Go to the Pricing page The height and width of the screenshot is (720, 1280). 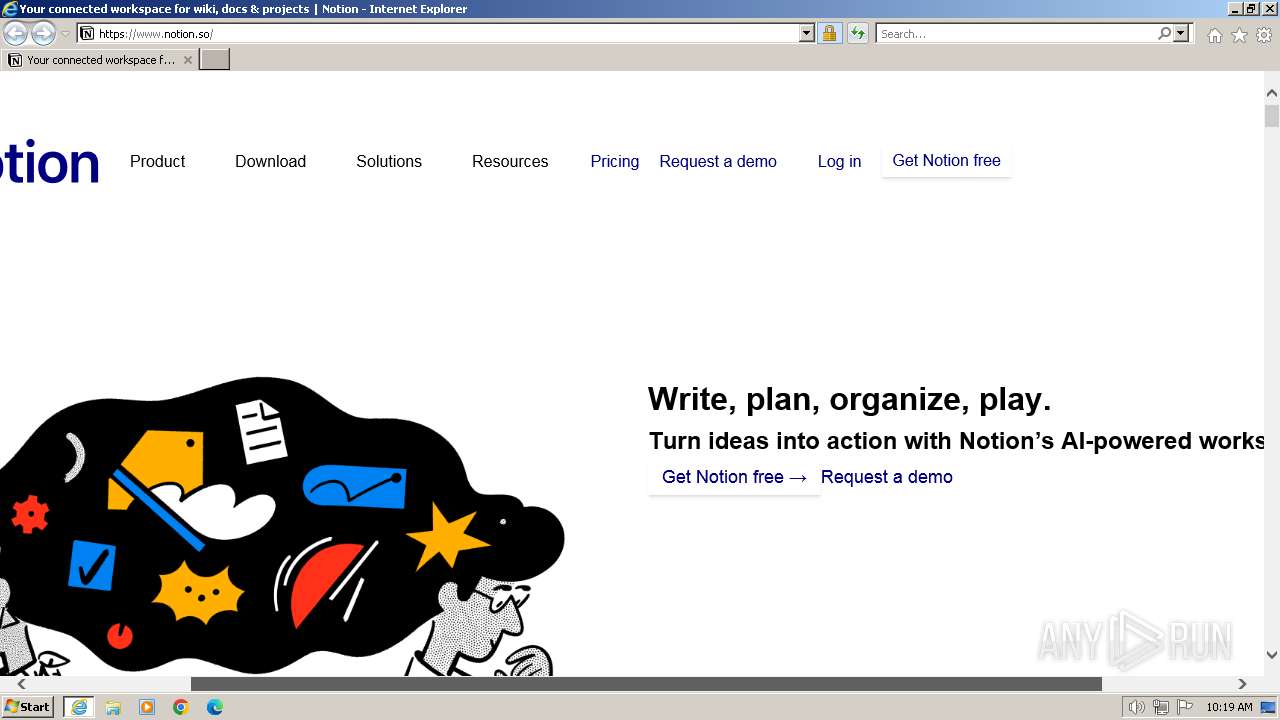click(614, 161)
